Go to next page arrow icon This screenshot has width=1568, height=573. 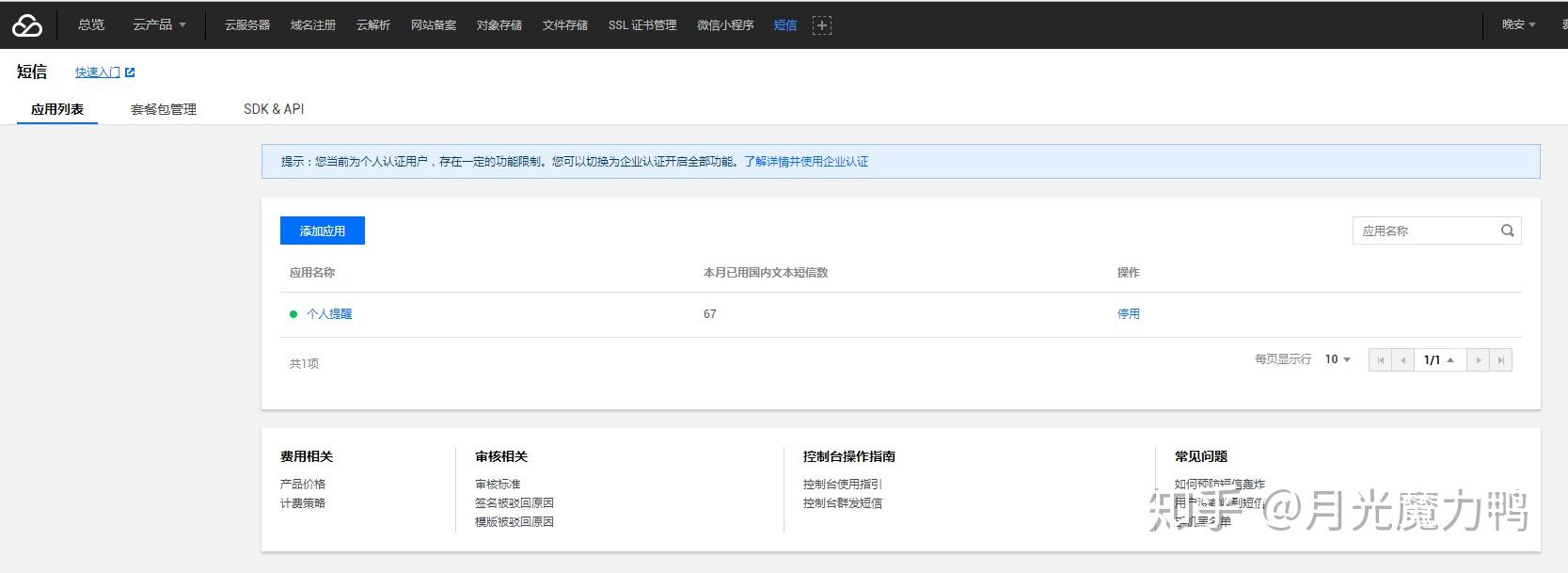[1478, 360]
